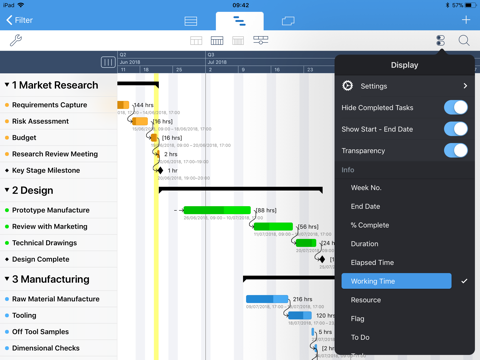Viewport: 480px width, 360px height.
Task: Open Settings in Display panel
Action: (x=405, y=86)
